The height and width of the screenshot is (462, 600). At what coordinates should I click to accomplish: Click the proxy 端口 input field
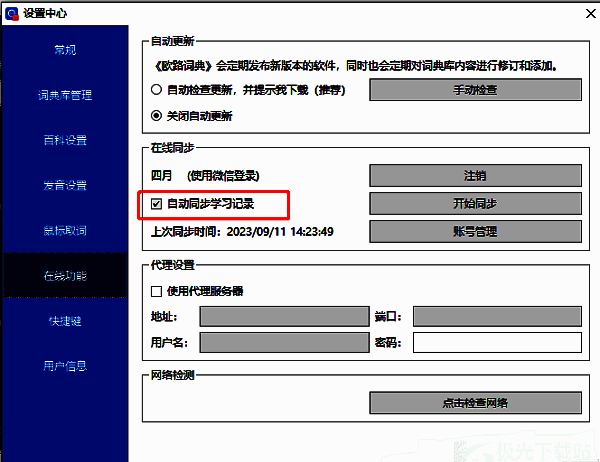pyautogui.click(x=497, y=317)
